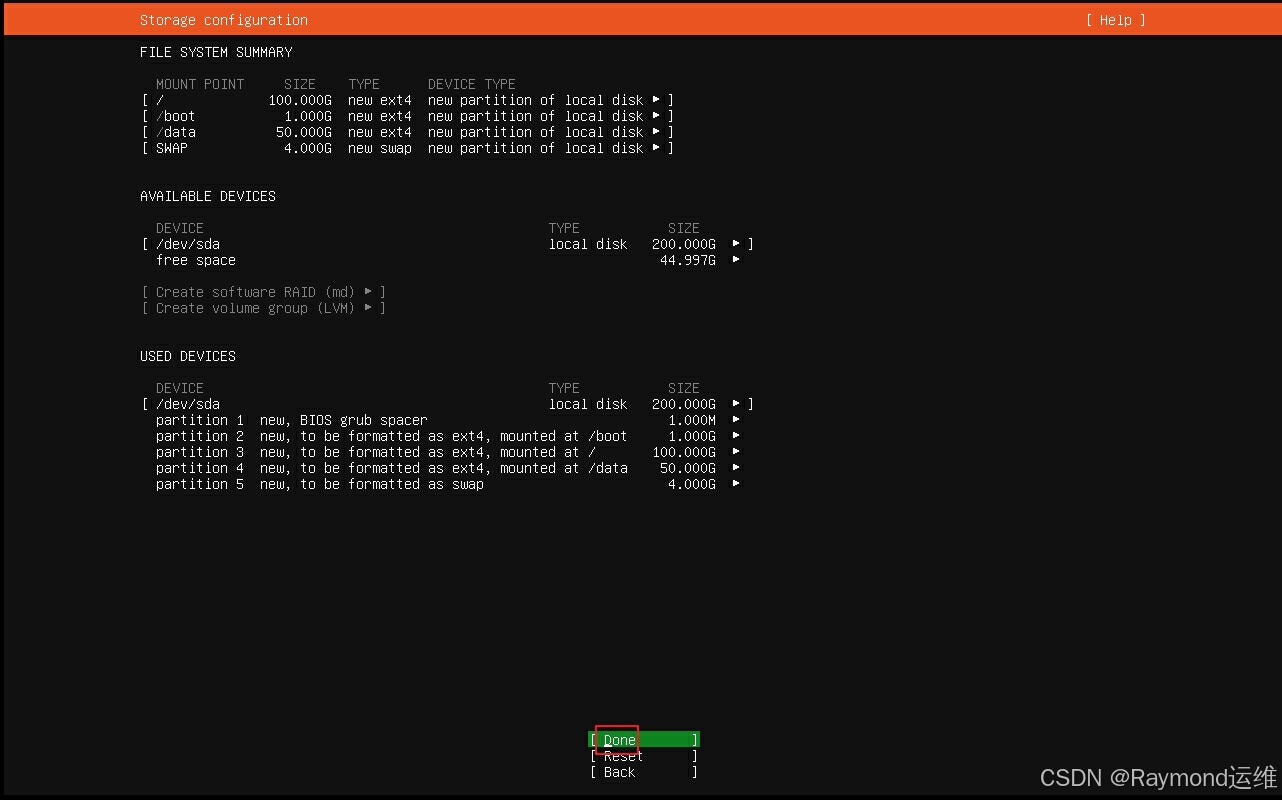
Task: Click the FILE SYSTEM SUMMARY heading
Action: click(216, 52)
